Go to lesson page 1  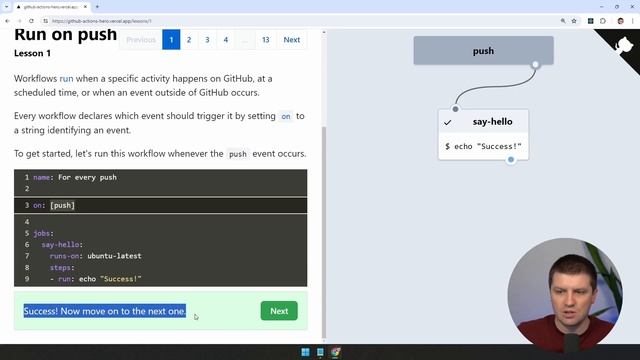[171, 40]
